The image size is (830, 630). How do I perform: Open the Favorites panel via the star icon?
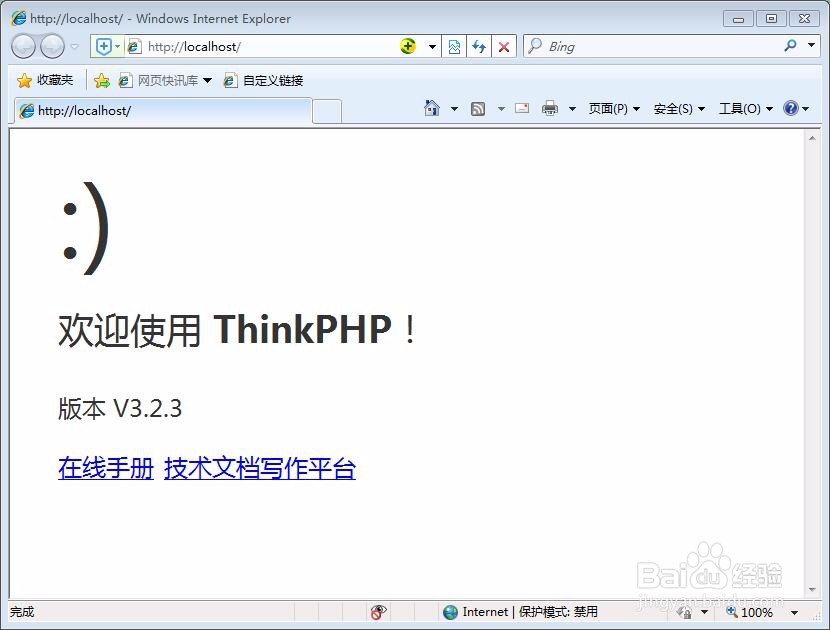(x=24, y=80)
